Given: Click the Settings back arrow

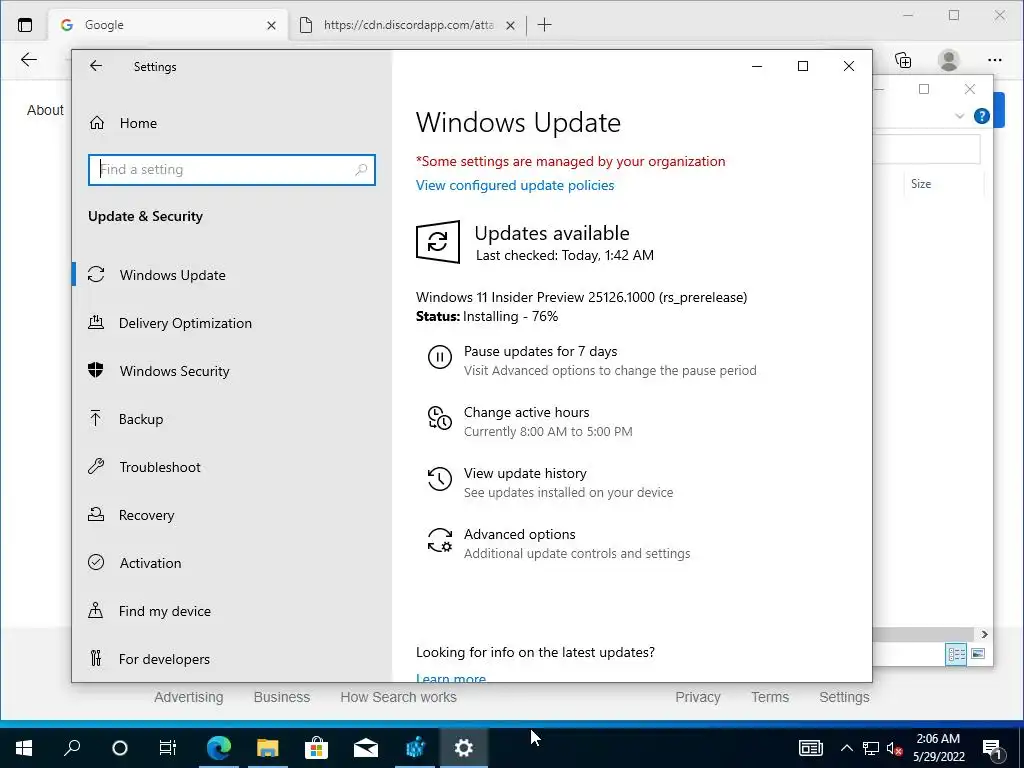Looking at the screenshot, I should click(96, 66).
